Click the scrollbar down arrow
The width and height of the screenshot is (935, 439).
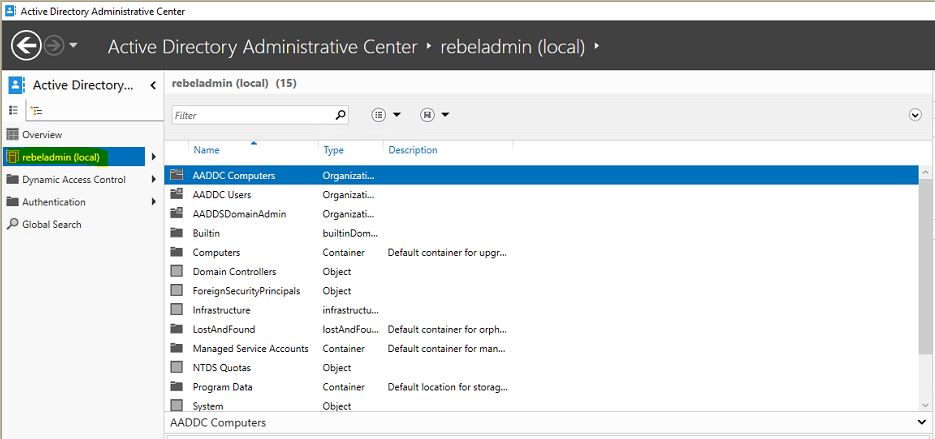pyautogui.click(x=926, y=404)
